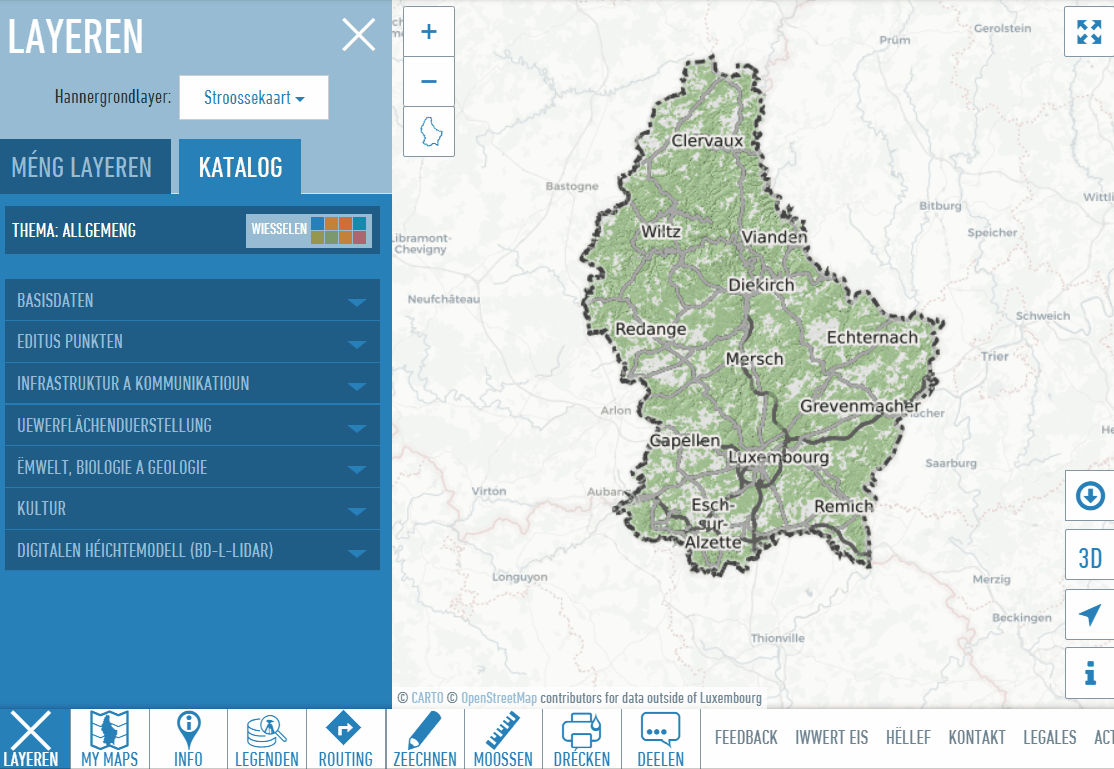The width and height of the screenshot is (1114, 769).
Task: Switch to the Méng Layeren tab
Action: (x=82, y=167)
